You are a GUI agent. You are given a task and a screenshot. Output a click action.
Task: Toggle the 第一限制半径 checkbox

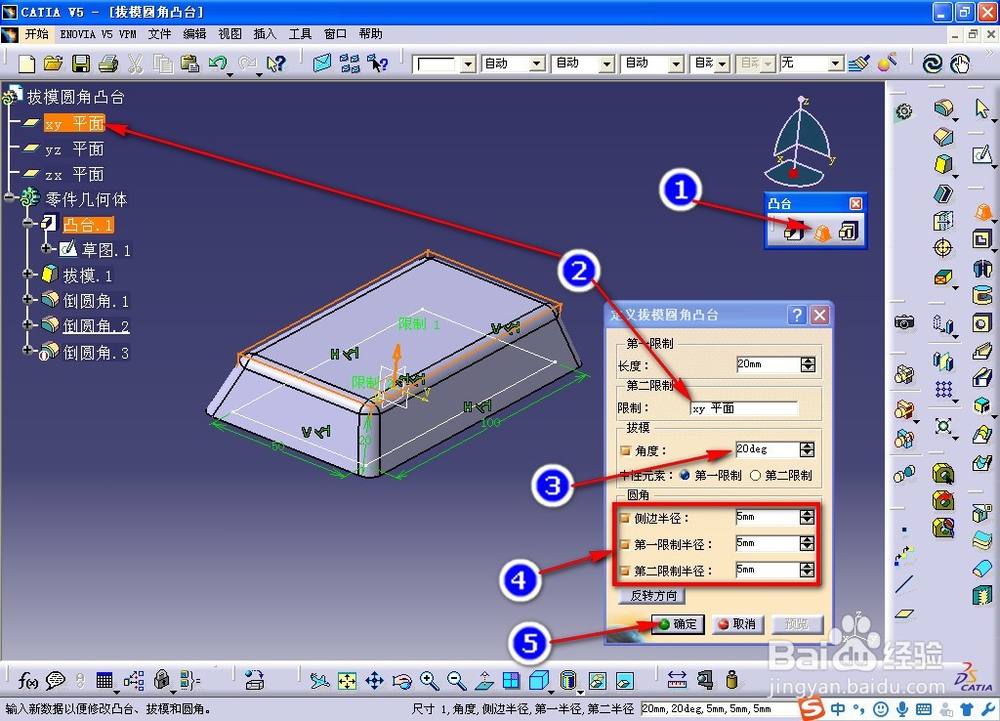click(625, 545)
